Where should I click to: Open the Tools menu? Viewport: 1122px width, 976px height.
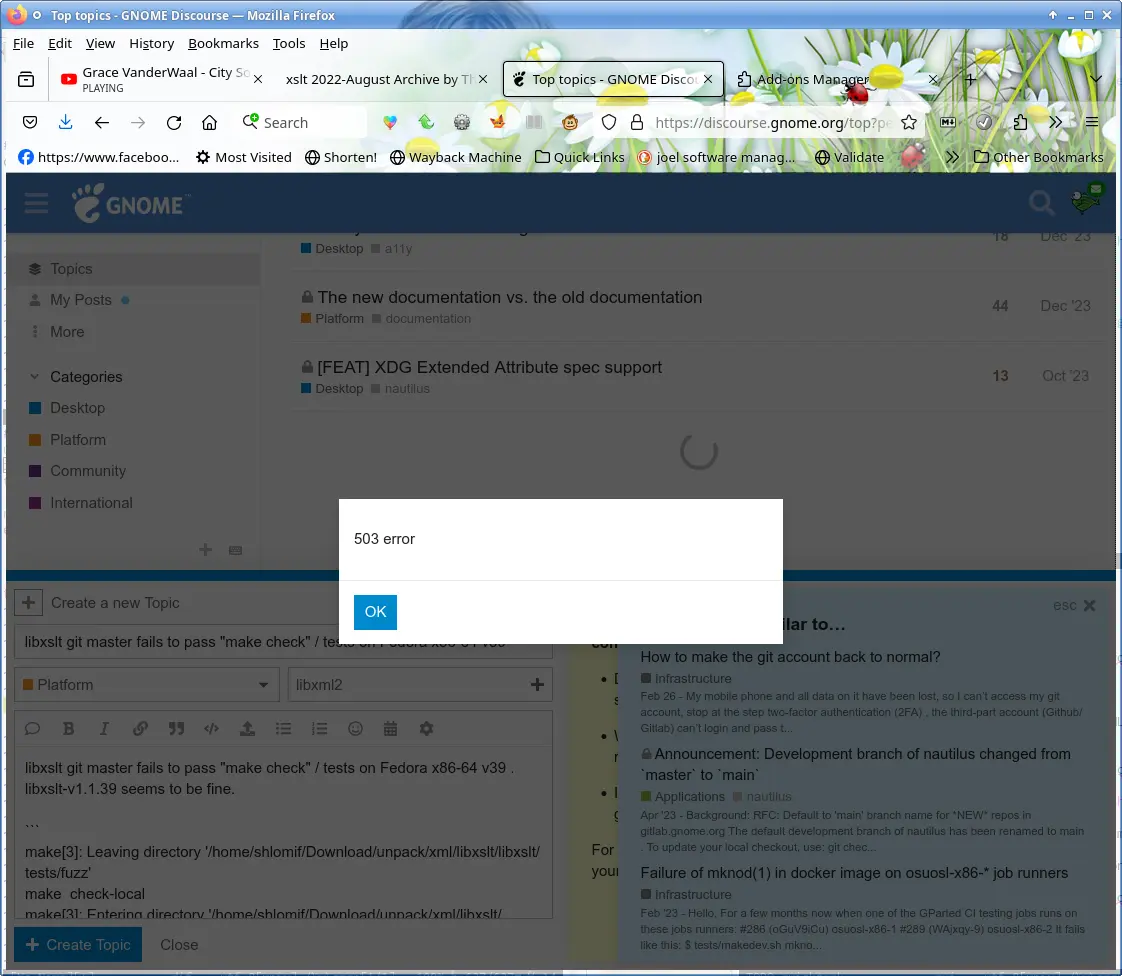point(289,44)
